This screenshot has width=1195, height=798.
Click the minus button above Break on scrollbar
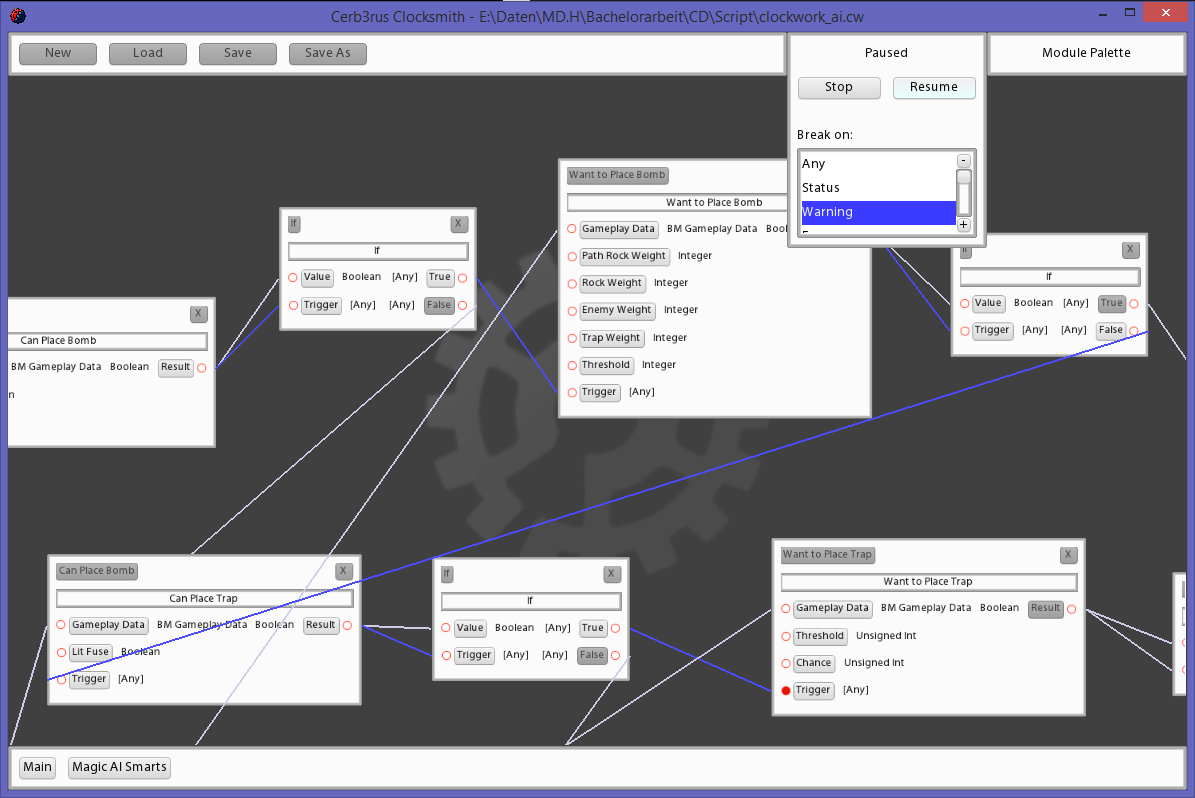963,161
